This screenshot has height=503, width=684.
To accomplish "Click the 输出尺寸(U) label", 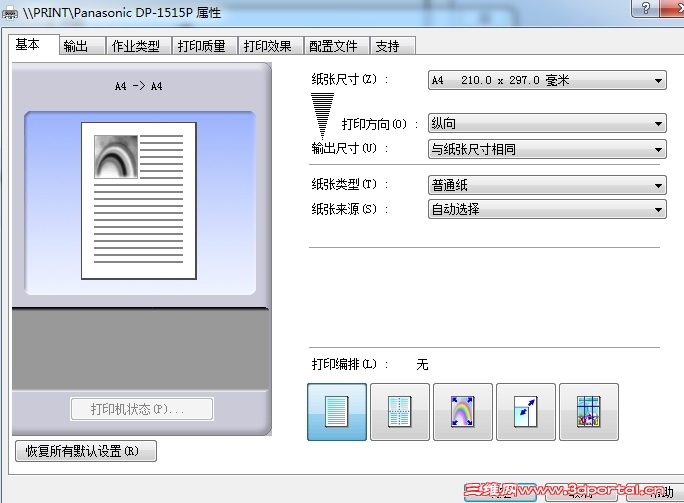I will click(x=349, y=148).
